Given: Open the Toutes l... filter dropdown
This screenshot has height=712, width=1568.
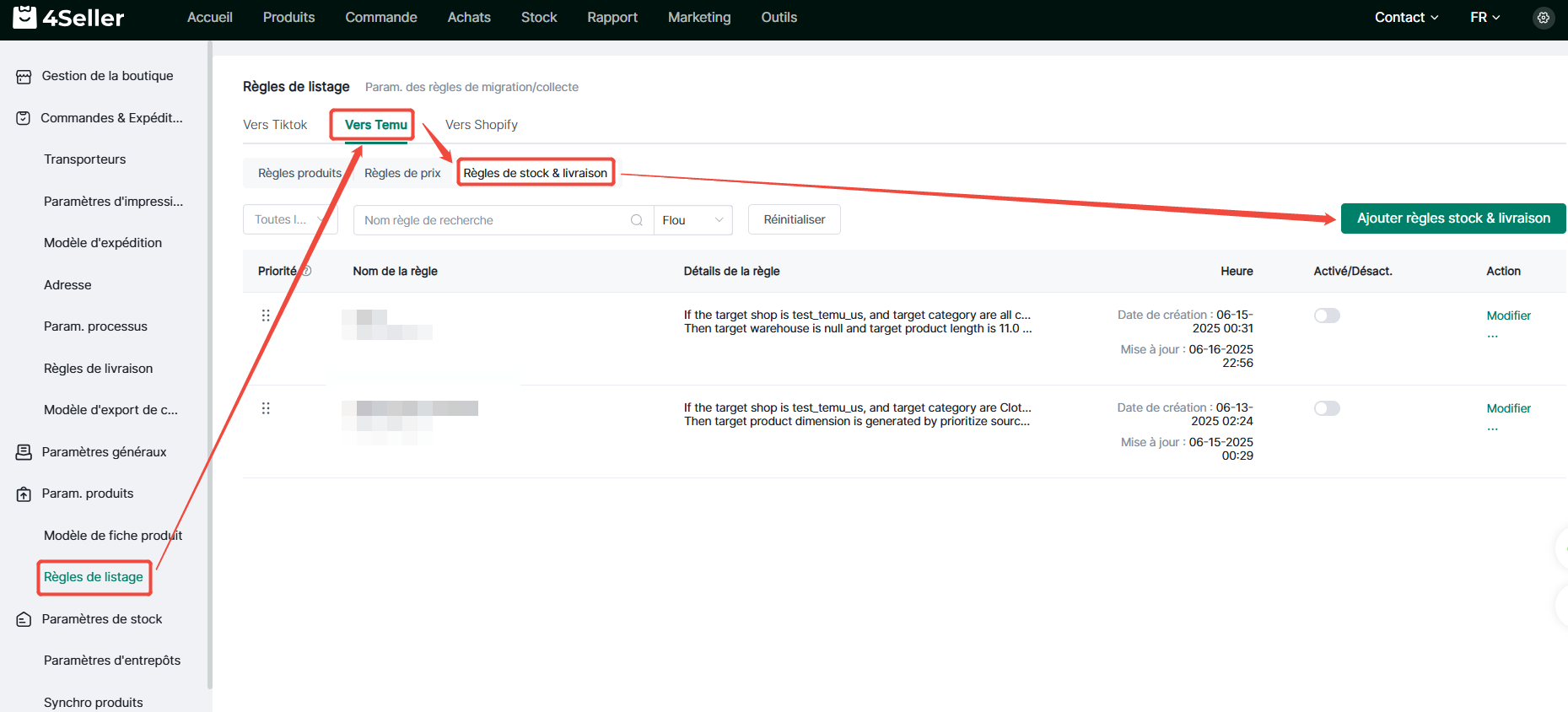Looking at the screenshot, I should click(x=290, y=220).
